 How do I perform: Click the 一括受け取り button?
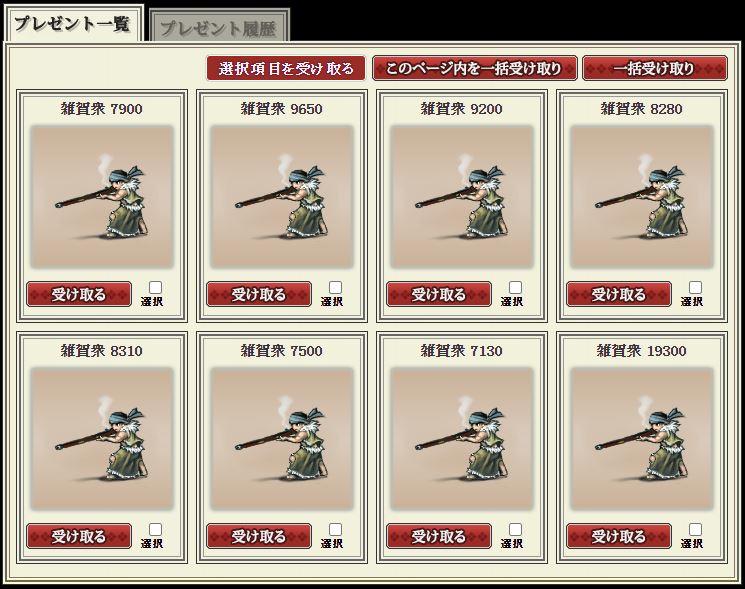coord(655,68)
